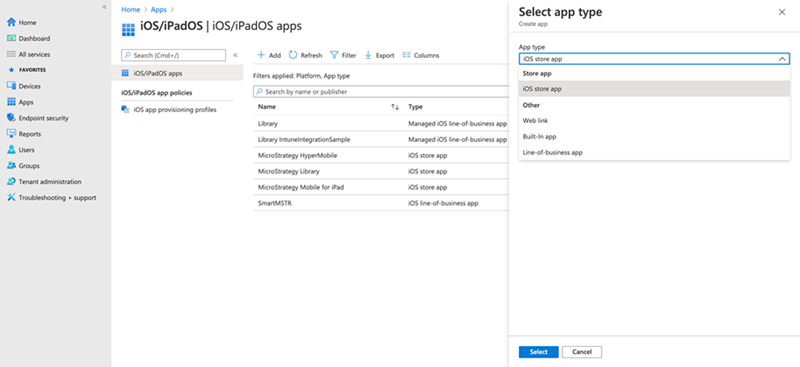Screen dimensions: 800x367
Task: Click the Export download icon
Action: click(x=368, y=55)
